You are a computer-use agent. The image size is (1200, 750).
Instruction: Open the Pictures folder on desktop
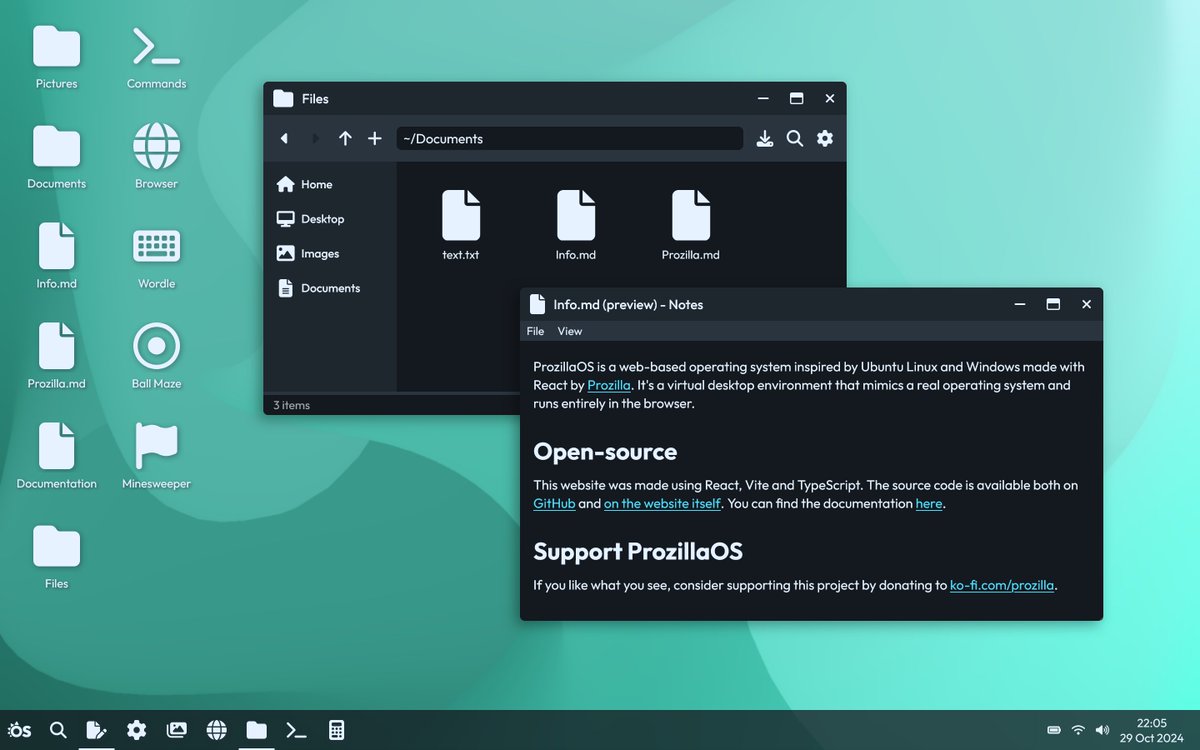(x=57, y=58)
